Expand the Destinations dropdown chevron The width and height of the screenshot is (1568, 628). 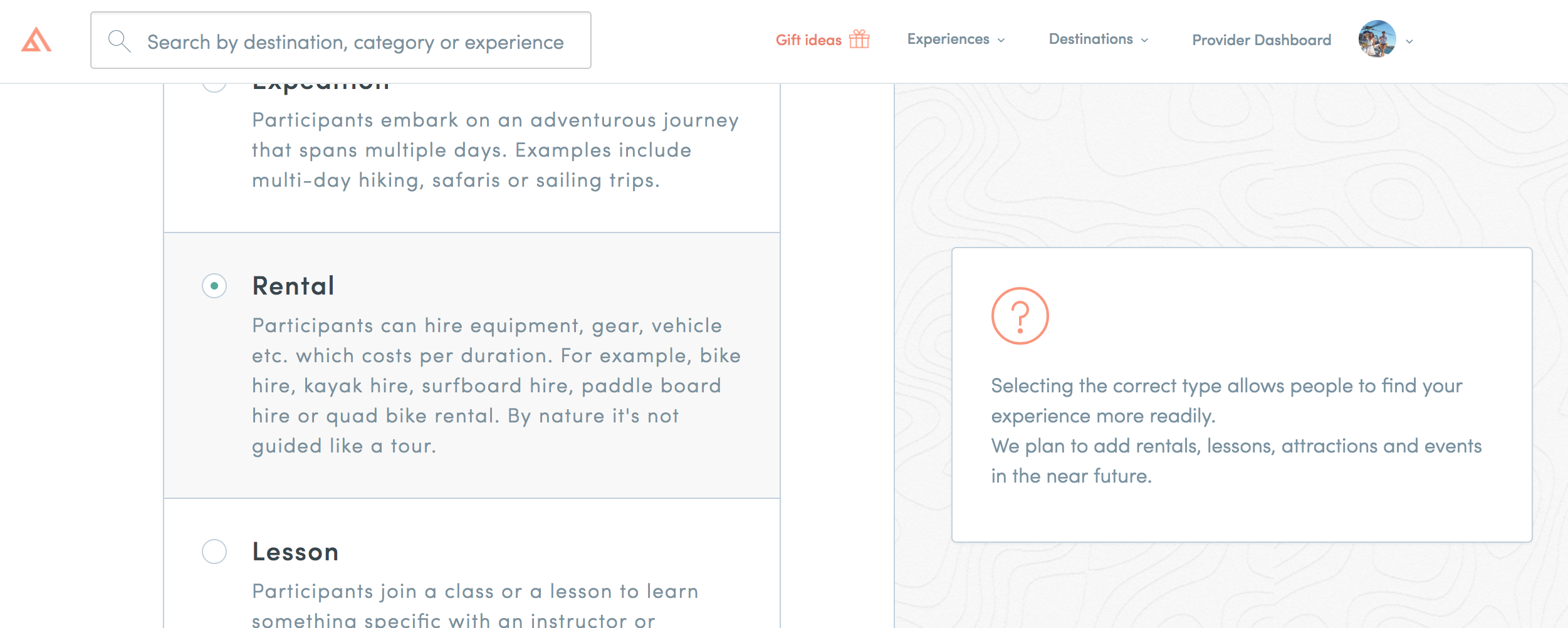point(1144,40)
